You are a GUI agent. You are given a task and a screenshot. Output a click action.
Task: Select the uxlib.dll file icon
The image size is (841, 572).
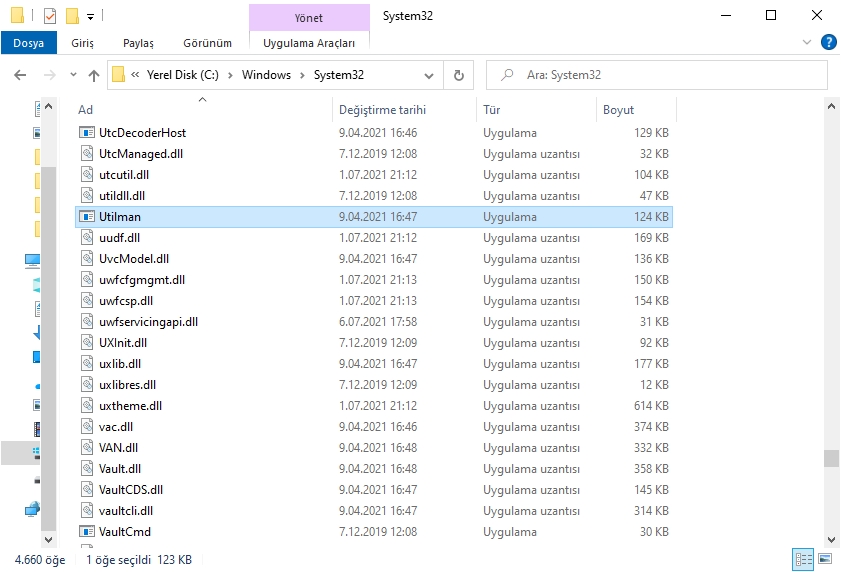pyautogui.click(x=87, y=364)
